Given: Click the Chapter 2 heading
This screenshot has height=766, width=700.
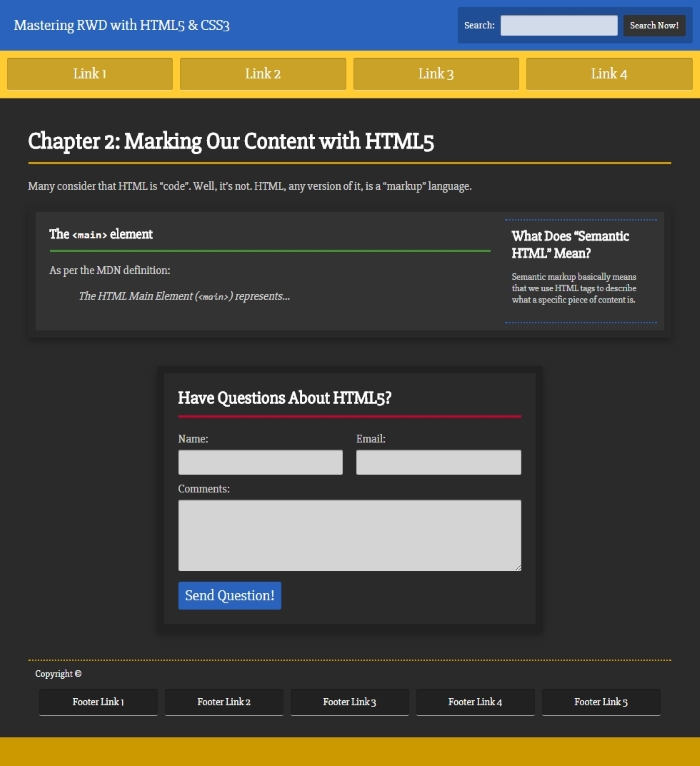Looking at the screenshot, I should tap(231, 141).
